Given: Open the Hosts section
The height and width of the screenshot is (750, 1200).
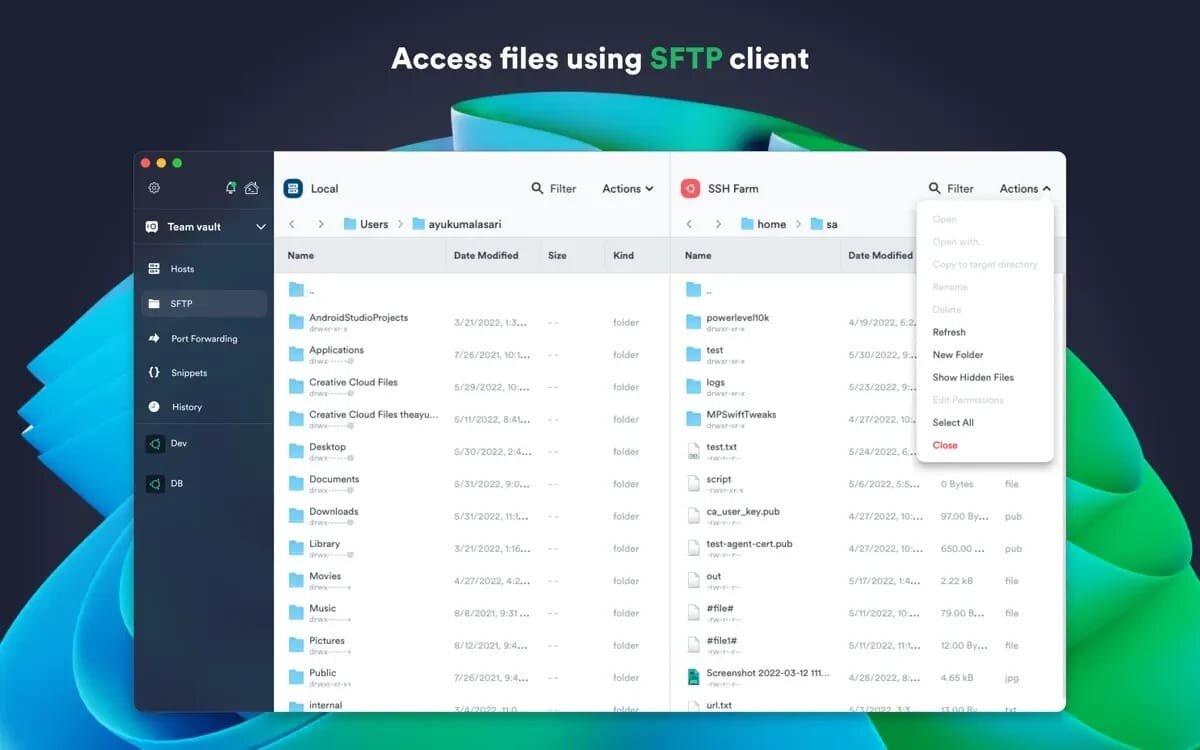Looking at the screenshot, I should pyautogui.click(x=181, y=269).
